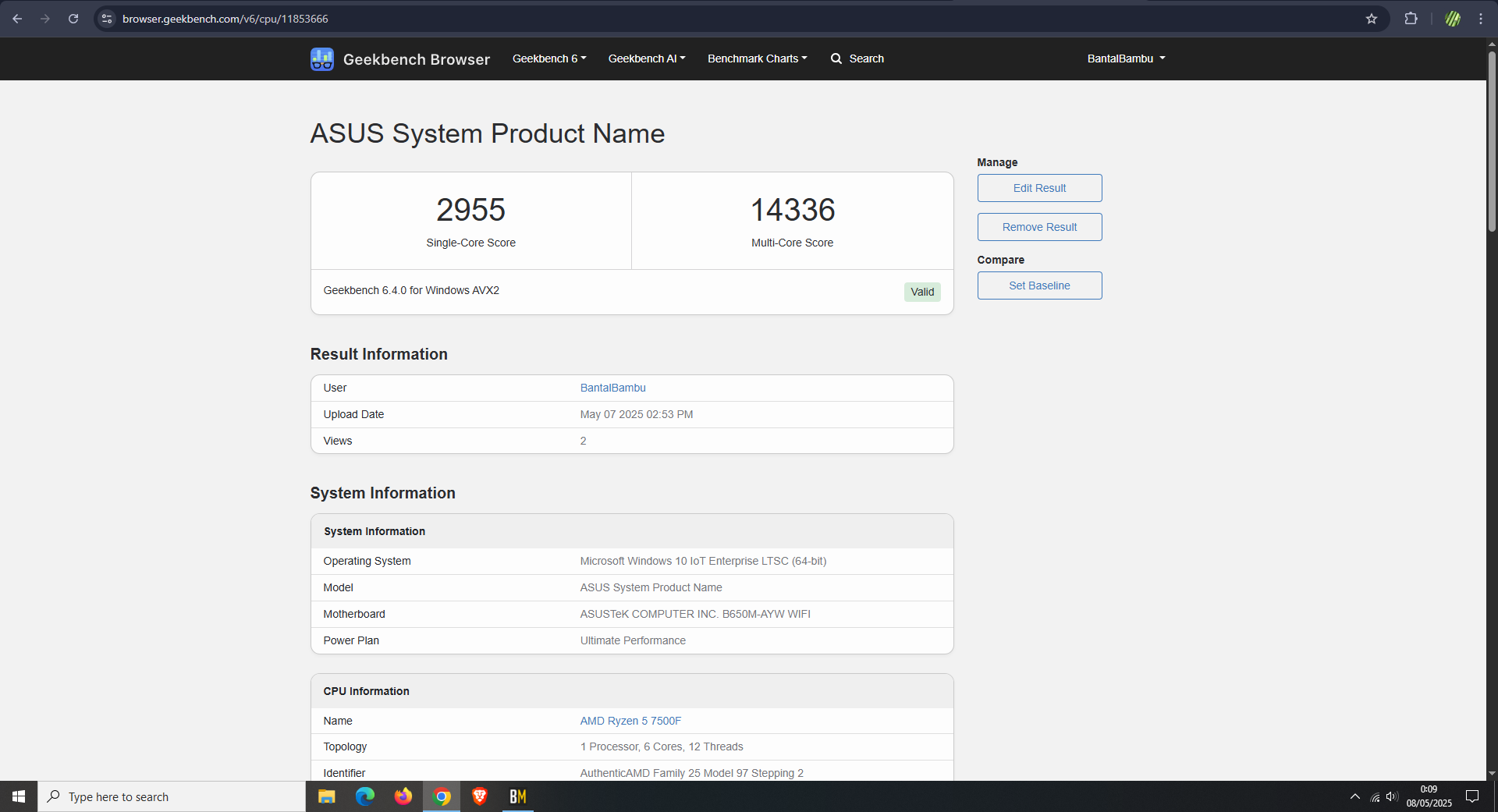Click the Model value ASUS System Product Name

(651, 587)
